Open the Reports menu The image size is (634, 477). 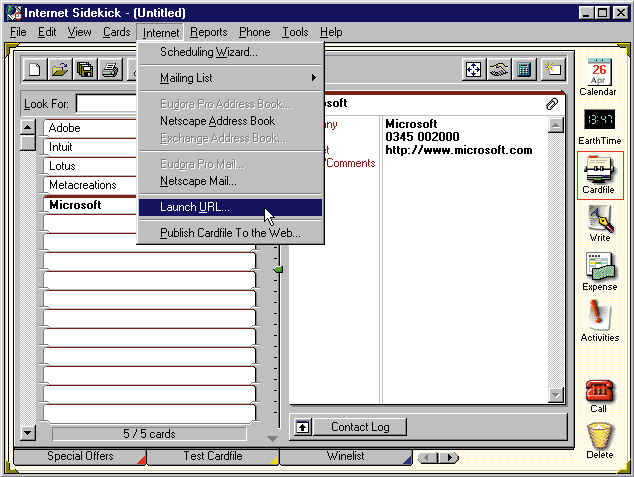(208, 32)
